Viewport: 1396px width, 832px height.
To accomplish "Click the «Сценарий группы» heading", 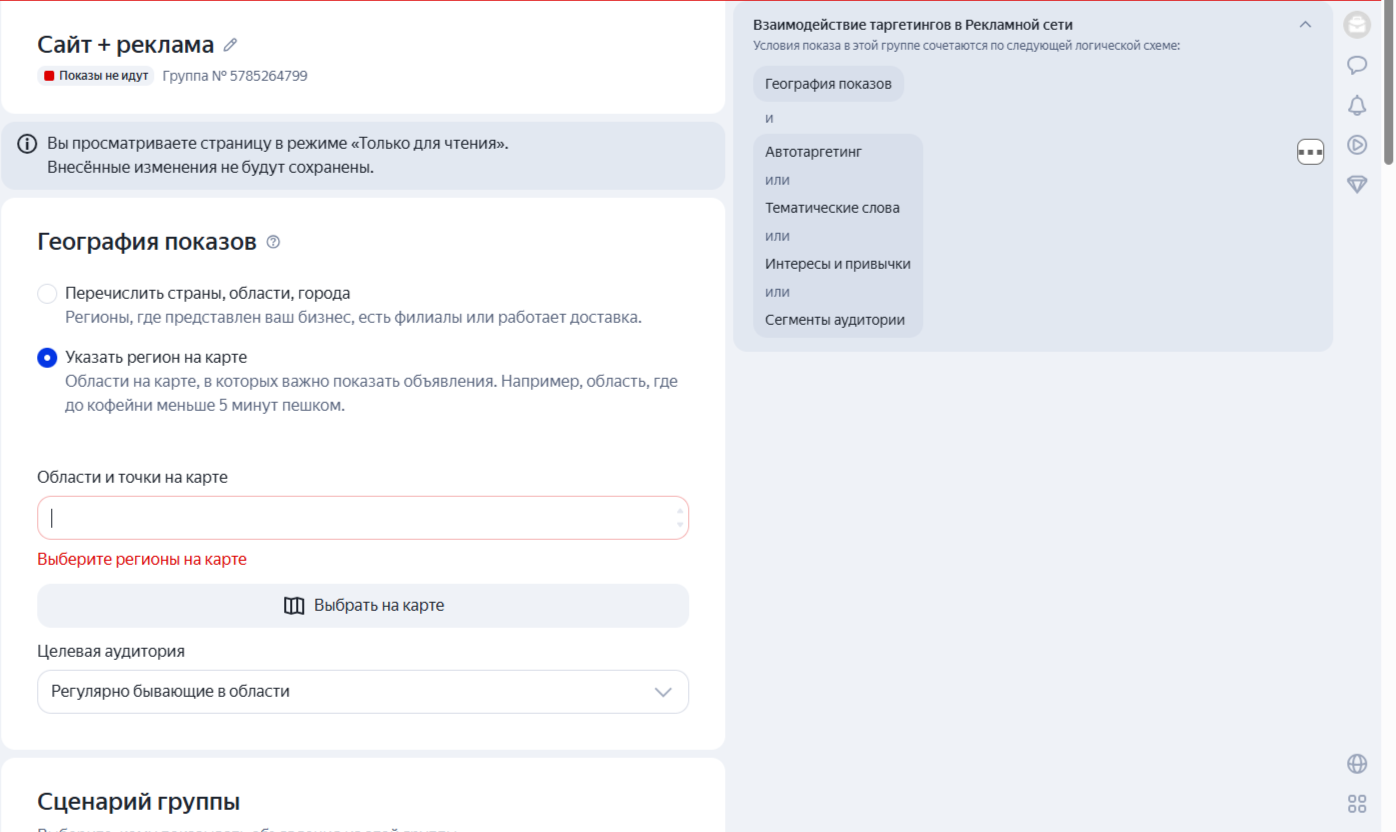I will [138, 802].
